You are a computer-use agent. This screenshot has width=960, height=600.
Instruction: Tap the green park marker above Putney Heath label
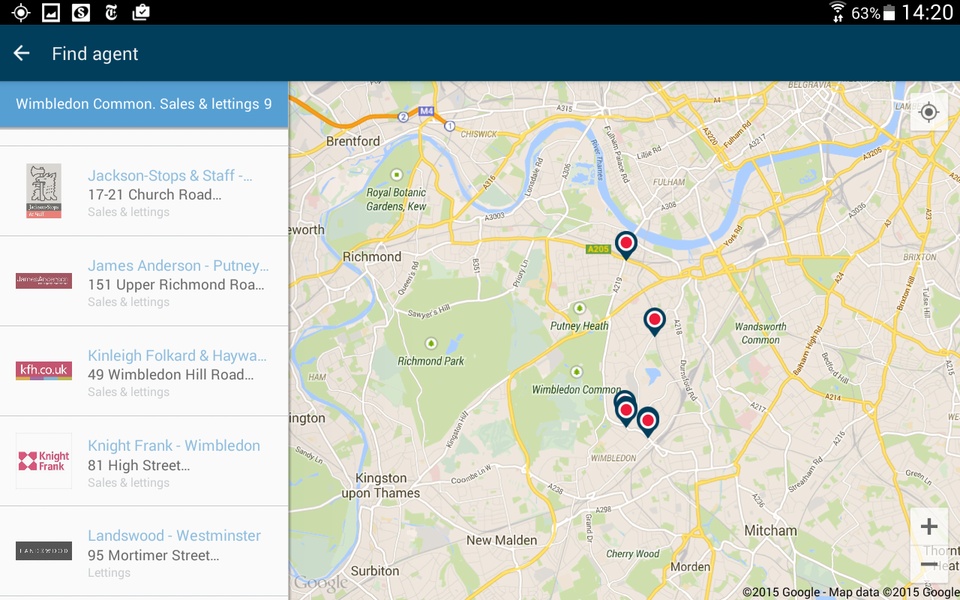click(579, 308)
